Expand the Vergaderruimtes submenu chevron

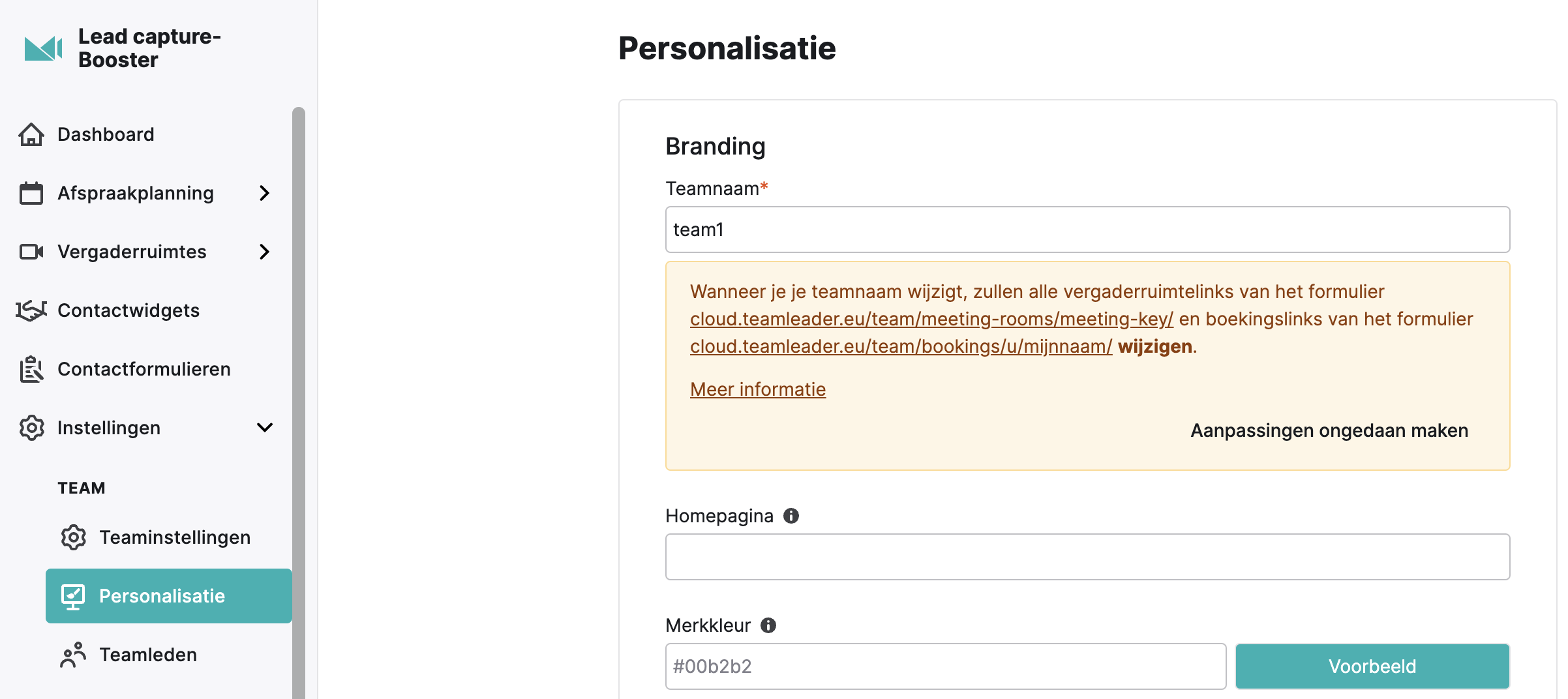coord(264,252)
